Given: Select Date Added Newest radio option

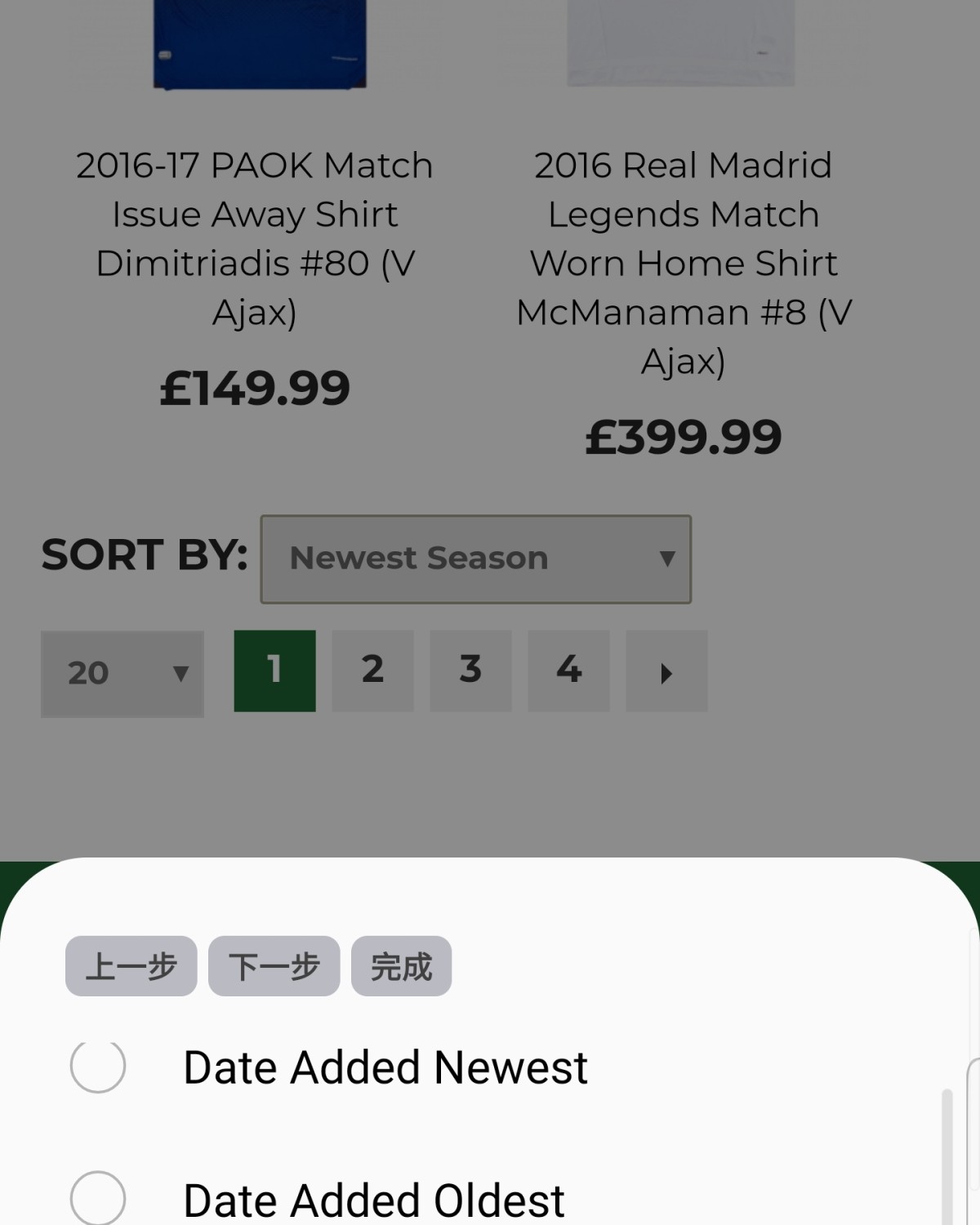Looking at the screenshot, I should click(x=98, y=1066).
